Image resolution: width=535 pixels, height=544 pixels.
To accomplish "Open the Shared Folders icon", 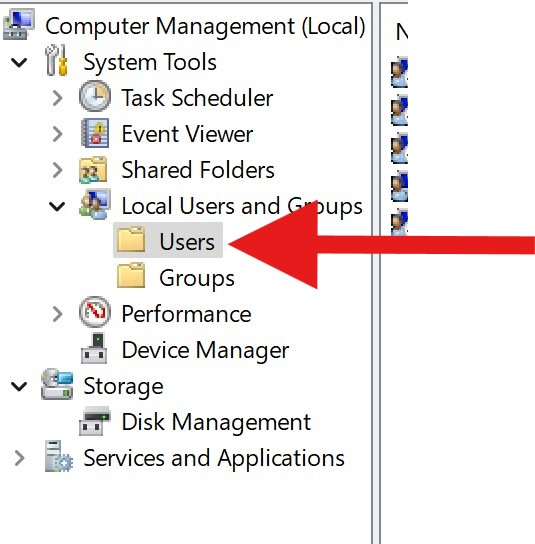I will click(93, 170).
